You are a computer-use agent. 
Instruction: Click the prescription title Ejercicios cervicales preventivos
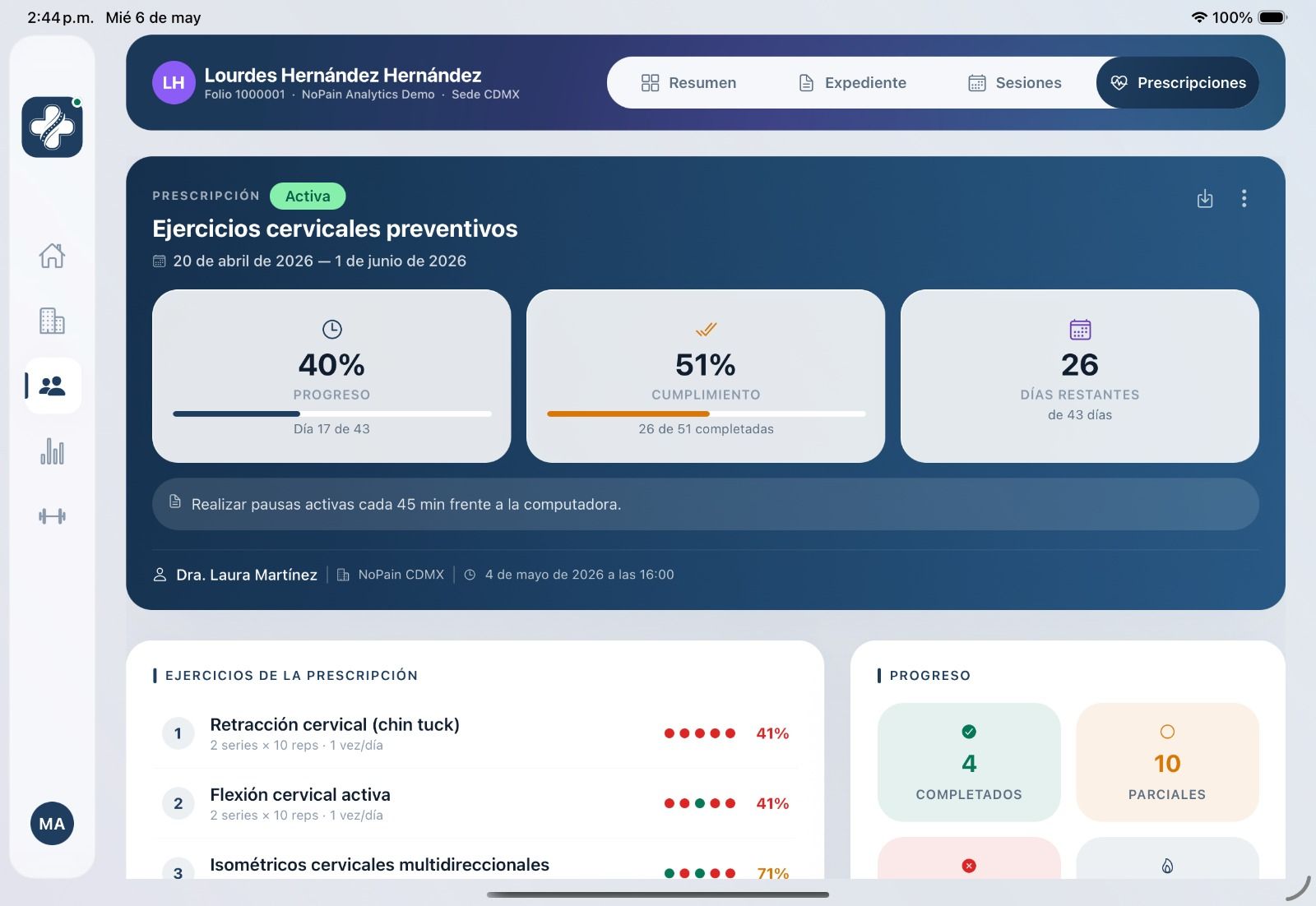coord(335,229)
